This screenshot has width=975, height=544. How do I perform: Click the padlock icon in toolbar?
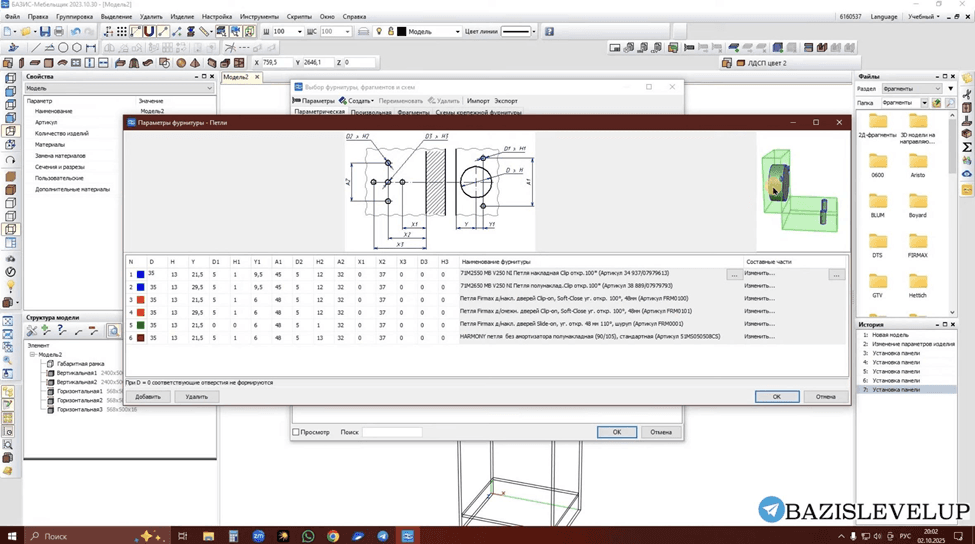390,31
